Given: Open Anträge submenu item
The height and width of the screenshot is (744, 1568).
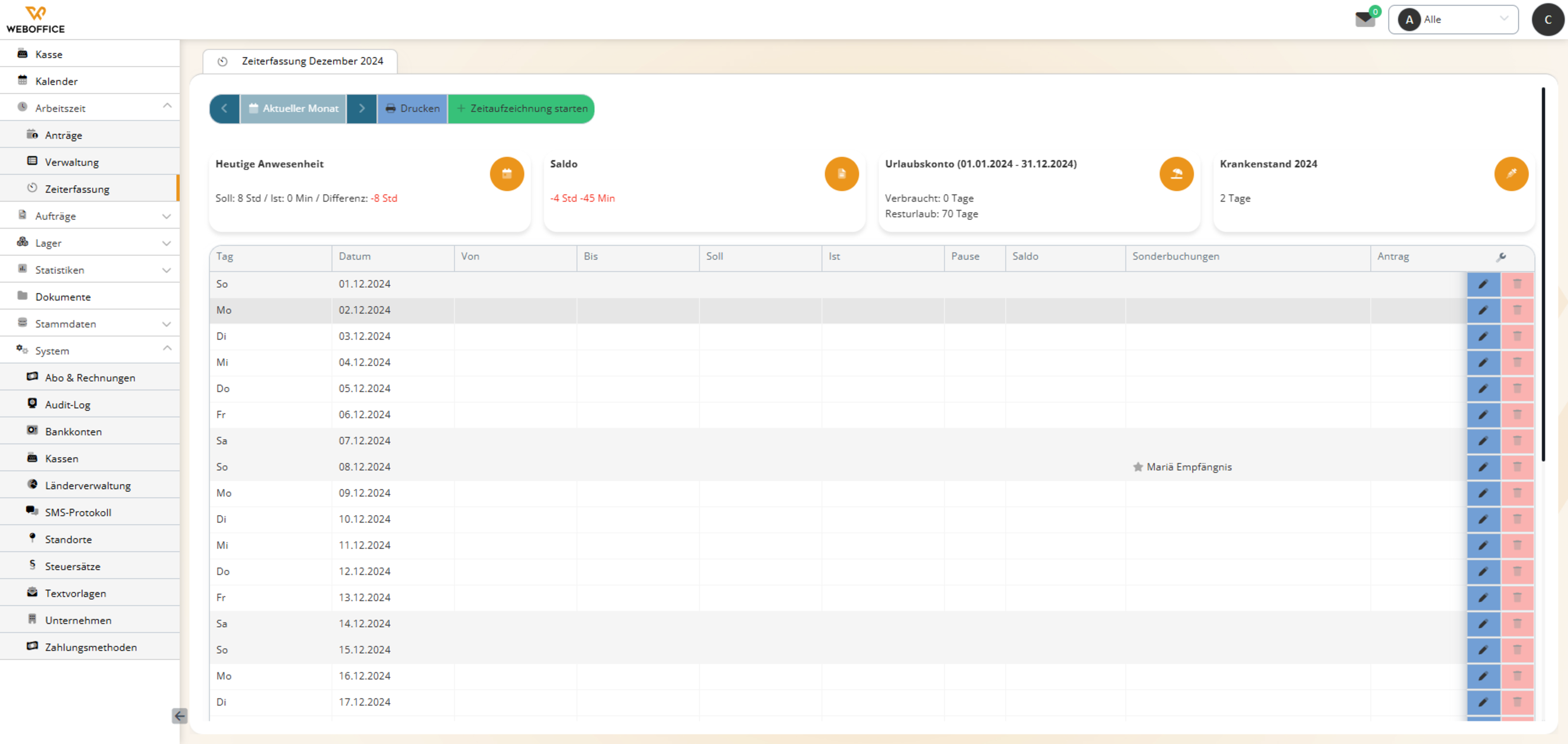Looking at the screenshot, I should 90,135.
